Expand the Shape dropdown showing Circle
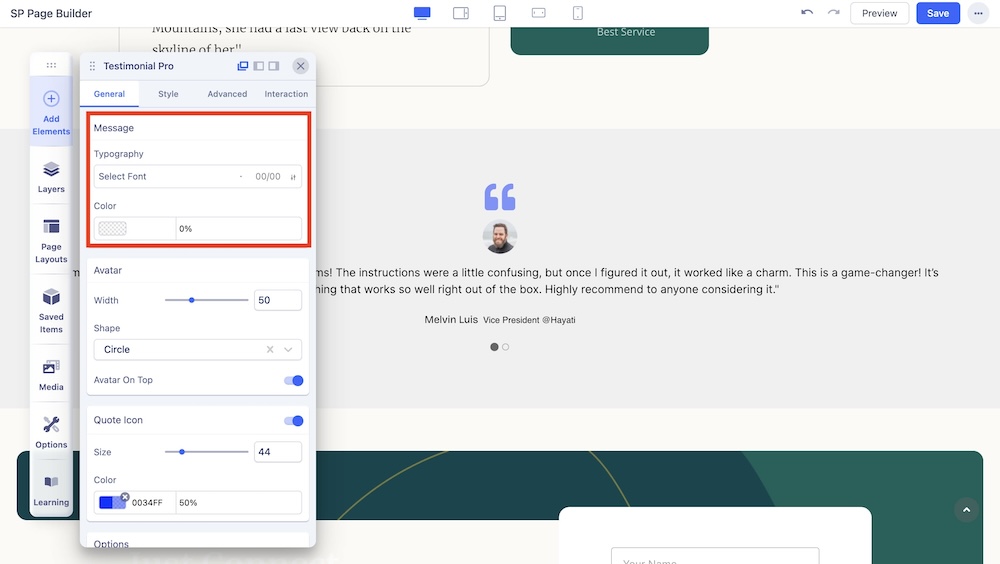Screen dimensions: 1000x564 click(x=197, y=350)
